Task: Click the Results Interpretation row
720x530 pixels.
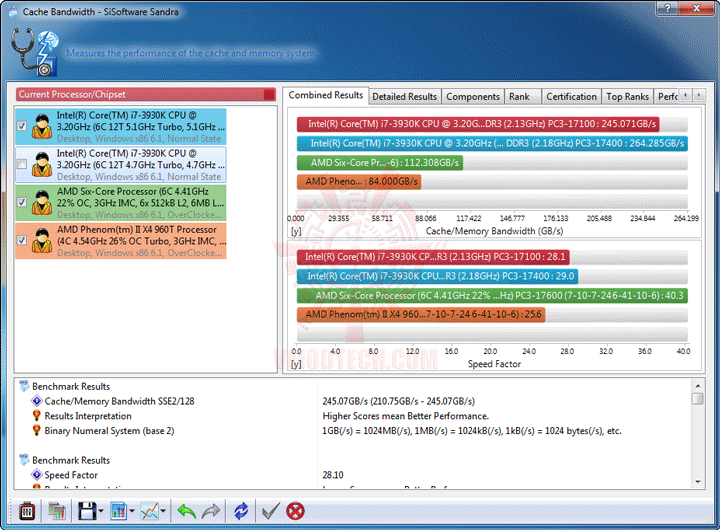Action: coord(354,416)
